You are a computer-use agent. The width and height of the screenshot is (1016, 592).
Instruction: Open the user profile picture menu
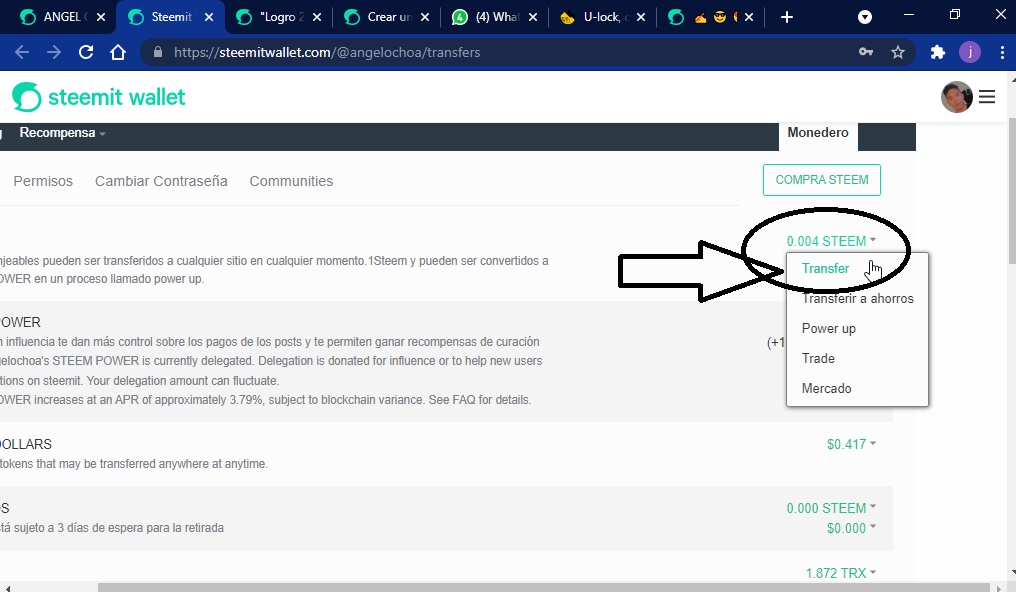pos(957,97)
